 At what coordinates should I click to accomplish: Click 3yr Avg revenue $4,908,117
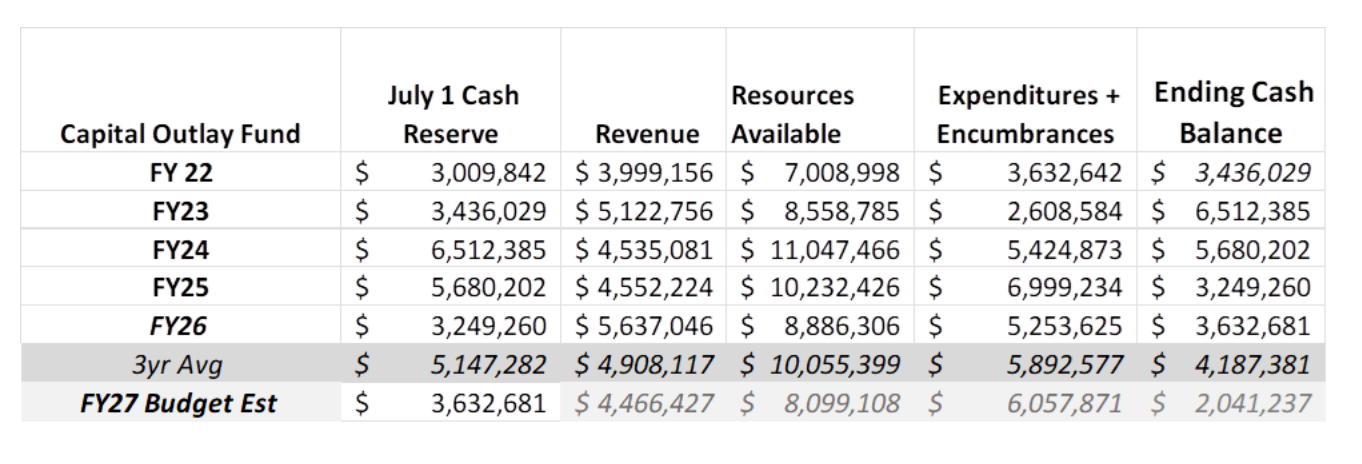pyautogui.click(x=644, y=365)
